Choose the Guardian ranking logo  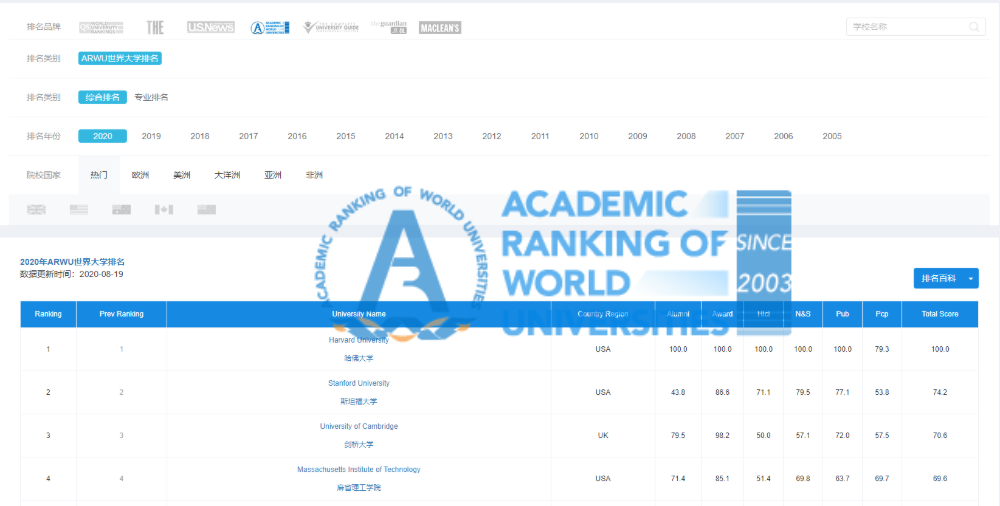tap(389, 27)
